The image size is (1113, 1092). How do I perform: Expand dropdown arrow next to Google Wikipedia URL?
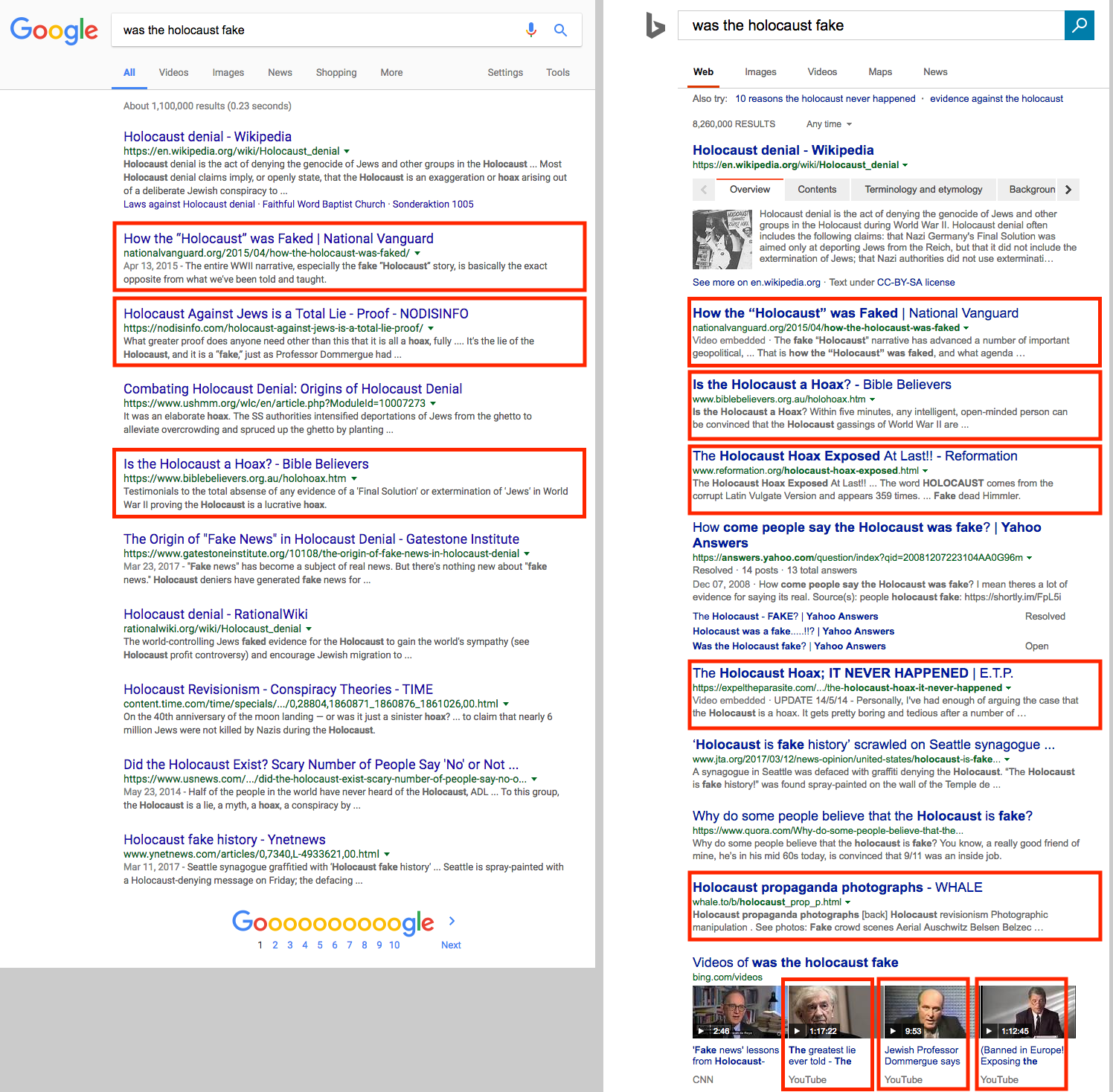[347, 151]
